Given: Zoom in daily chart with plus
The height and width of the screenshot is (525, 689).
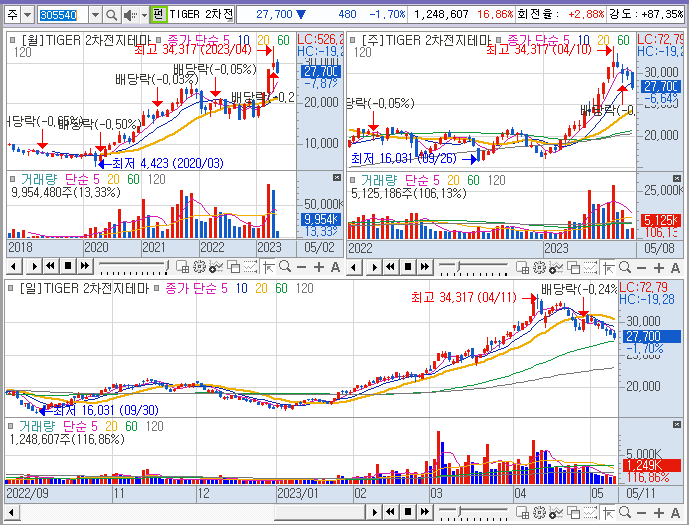Looking at the screenshot, I should point(659,512).
